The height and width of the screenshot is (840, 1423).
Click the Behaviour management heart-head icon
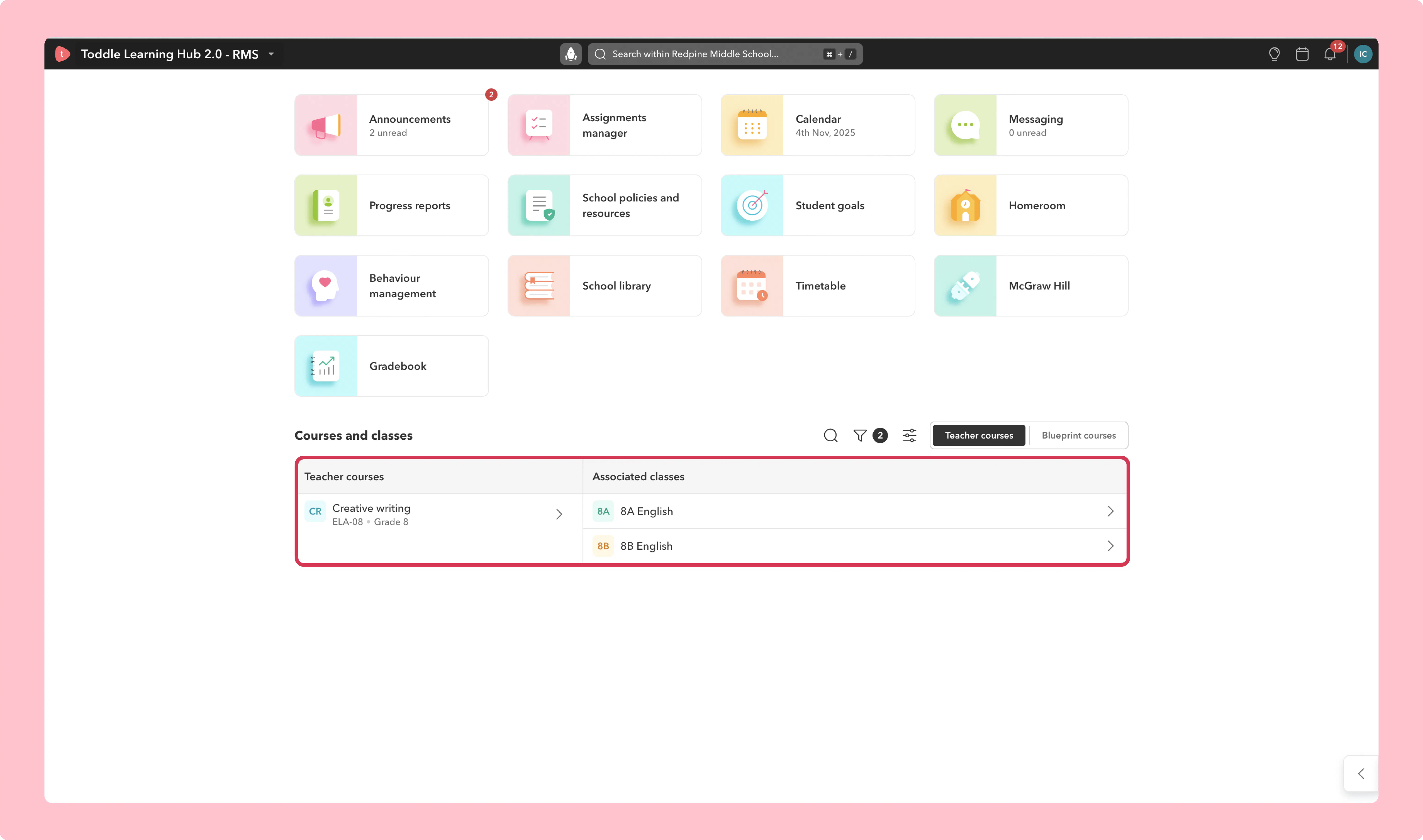point(326,286)
